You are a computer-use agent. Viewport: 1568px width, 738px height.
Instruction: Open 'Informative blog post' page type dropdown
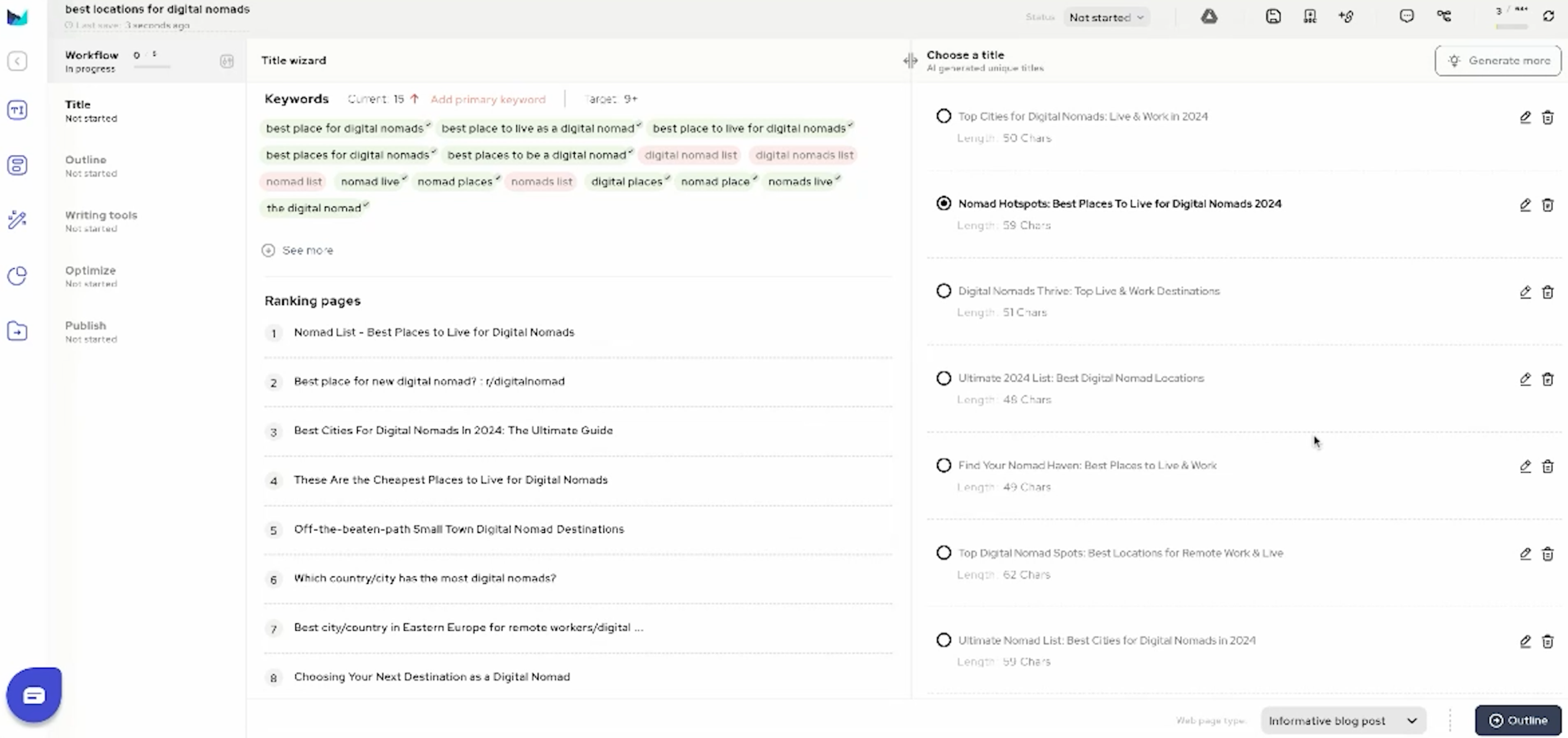(x=1343, y=720)
